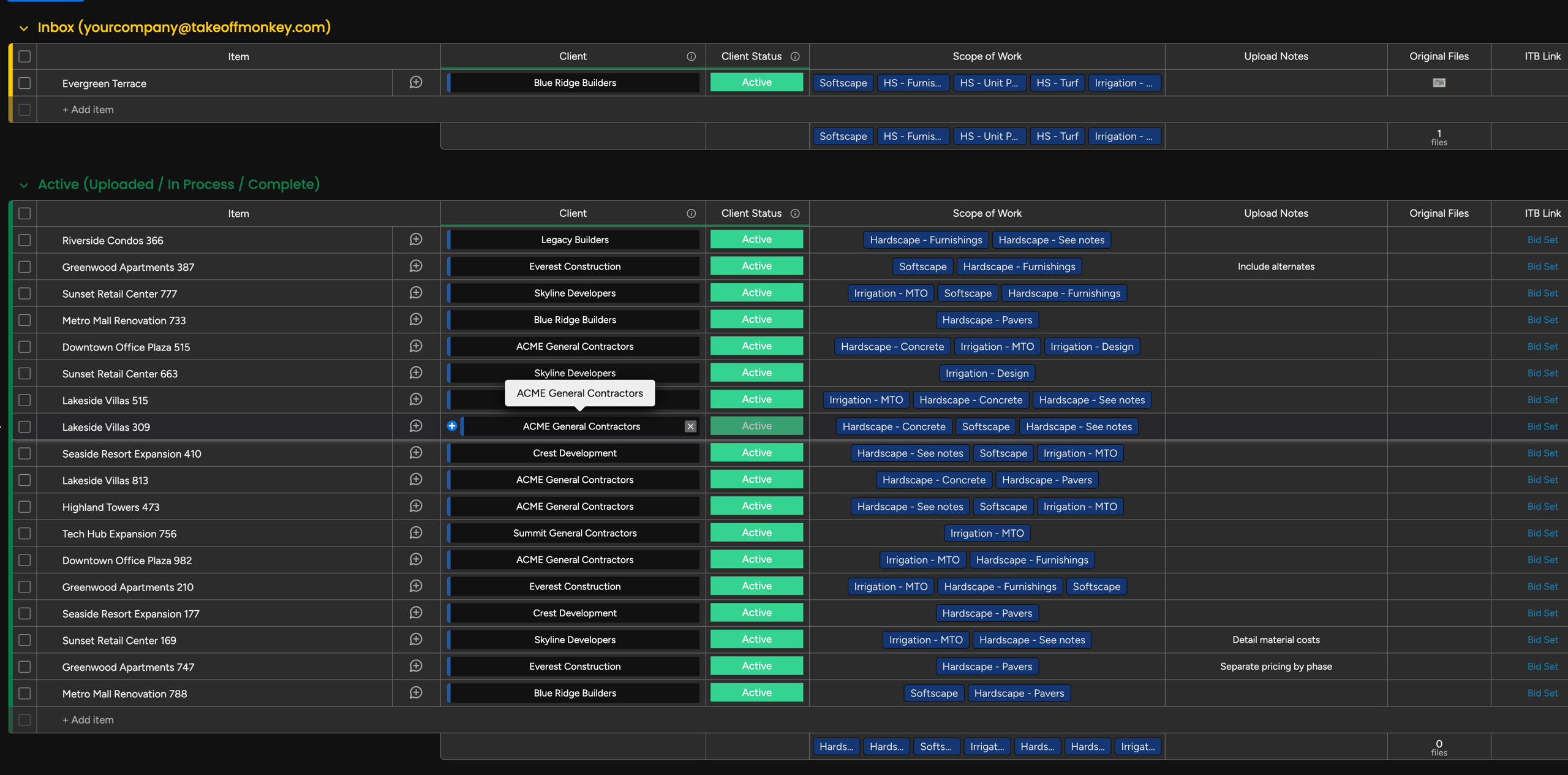The width and height of the screenshot is (1568, 775).
Task: Click Active group Client column header
Action: (573, 213)
